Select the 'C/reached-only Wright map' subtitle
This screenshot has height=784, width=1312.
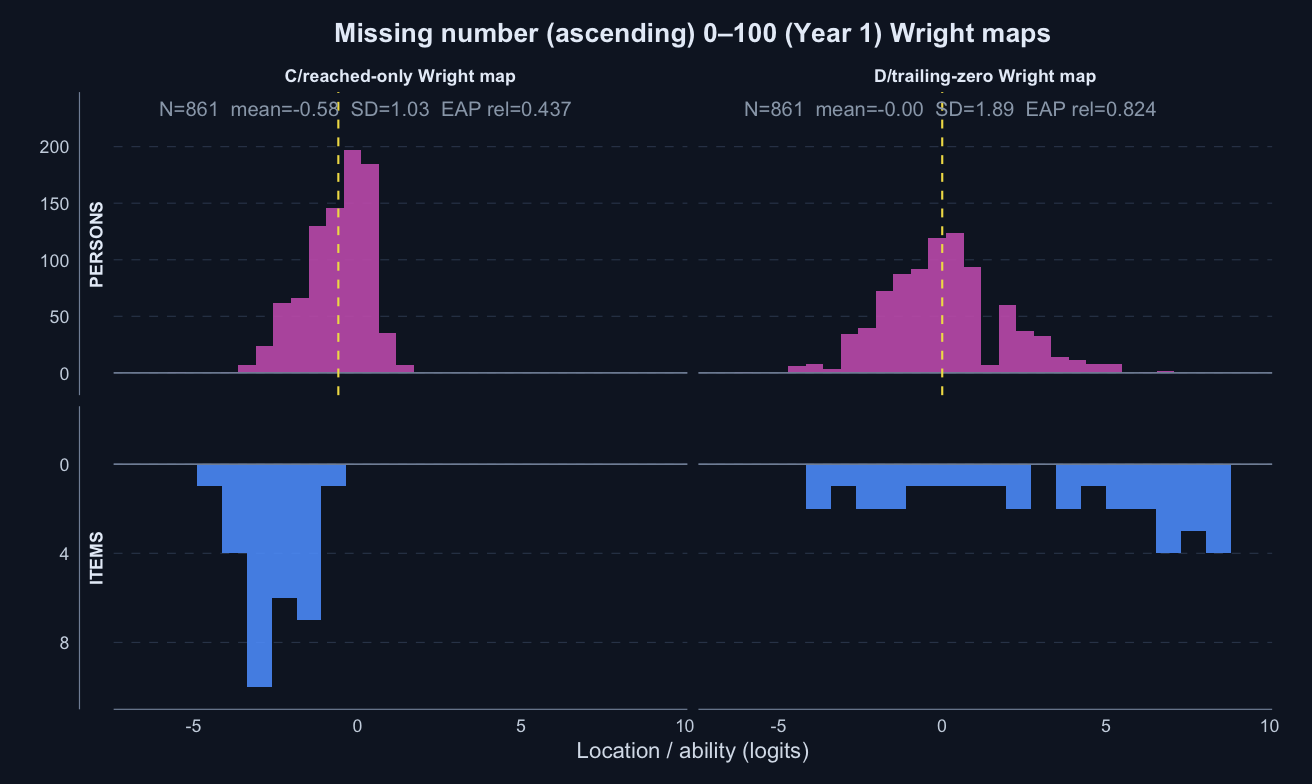coord(400,76)
